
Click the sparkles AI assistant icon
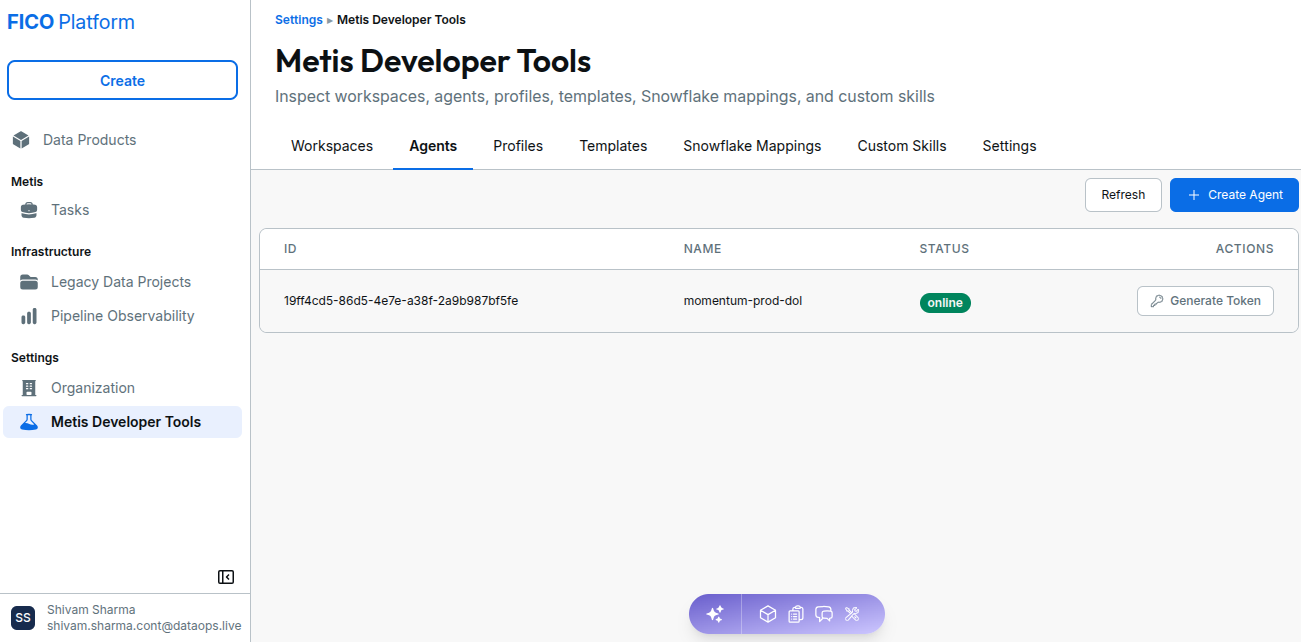click(x=715, y=614)
